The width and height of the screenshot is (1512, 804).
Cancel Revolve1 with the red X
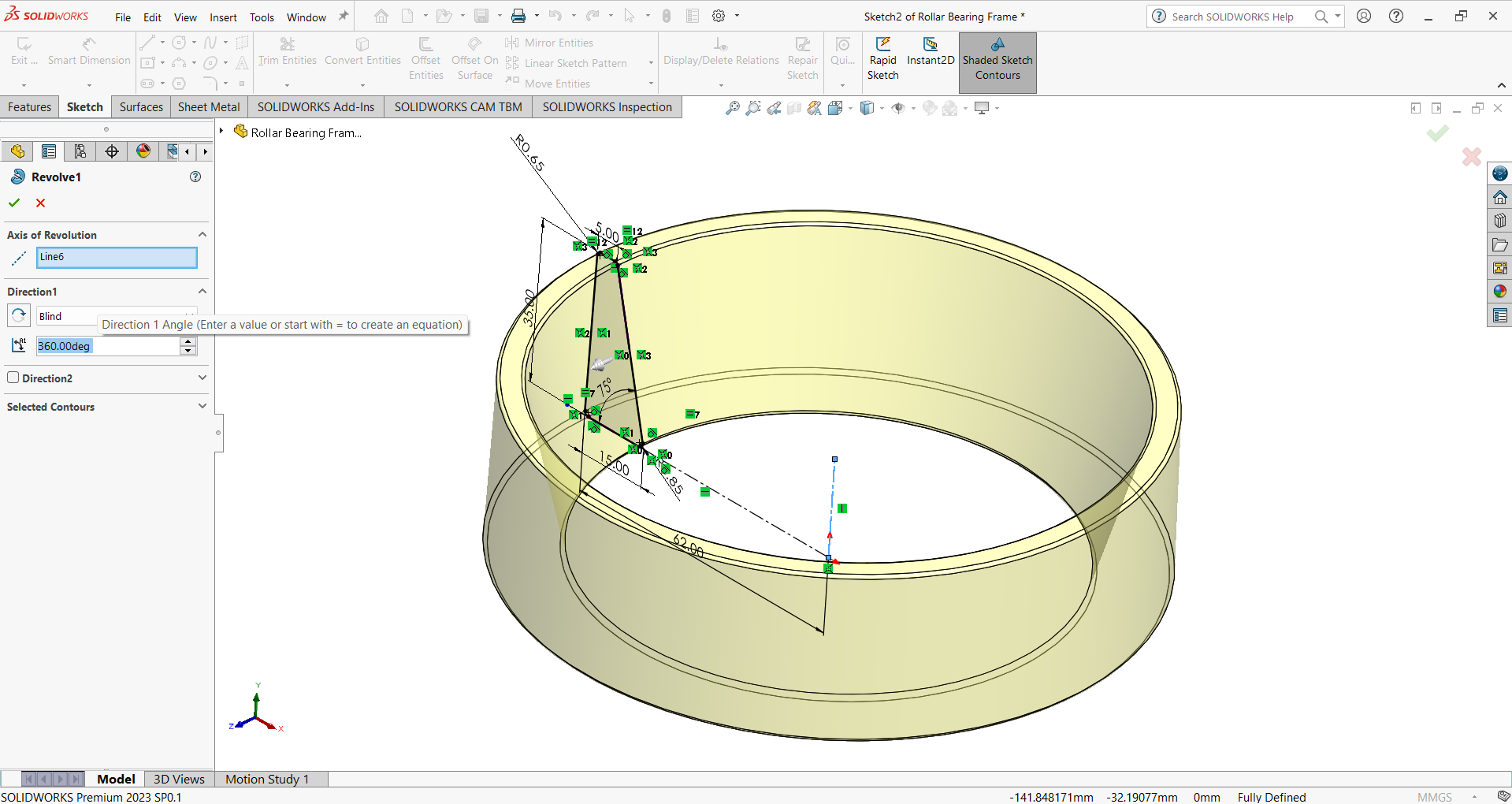click(x=41, y=203)
